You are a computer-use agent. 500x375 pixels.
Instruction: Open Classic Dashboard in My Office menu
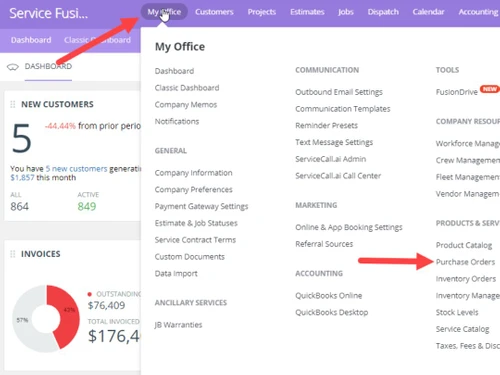click(187, 88)
